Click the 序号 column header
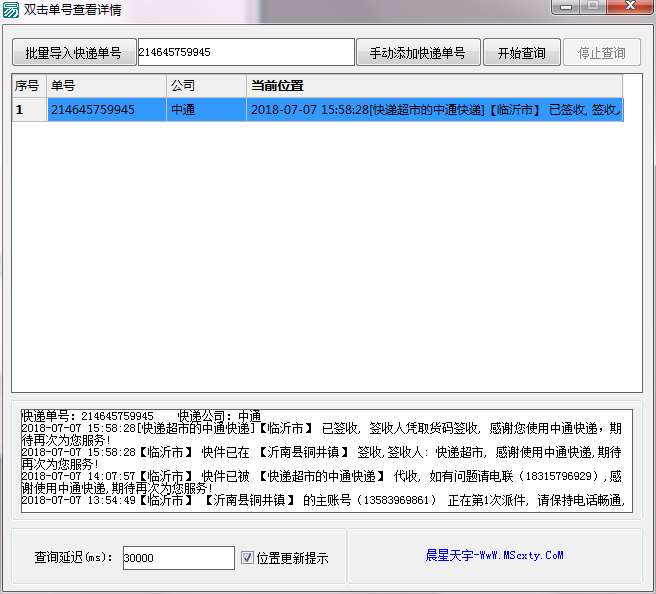This screenshot has width=656, height=594. pos(28,86)
